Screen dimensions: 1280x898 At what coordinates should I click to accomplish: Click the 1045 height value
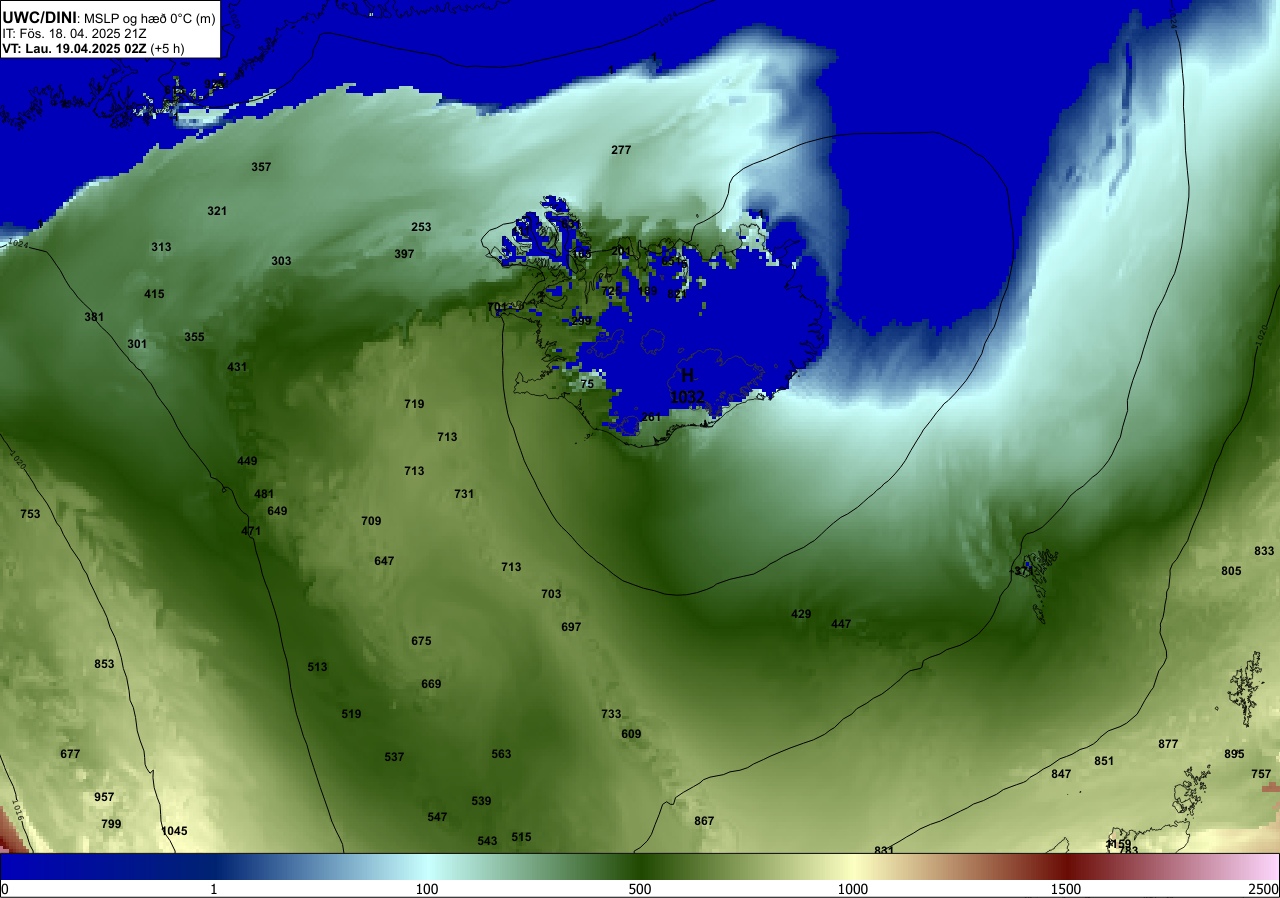pos(174,831)
